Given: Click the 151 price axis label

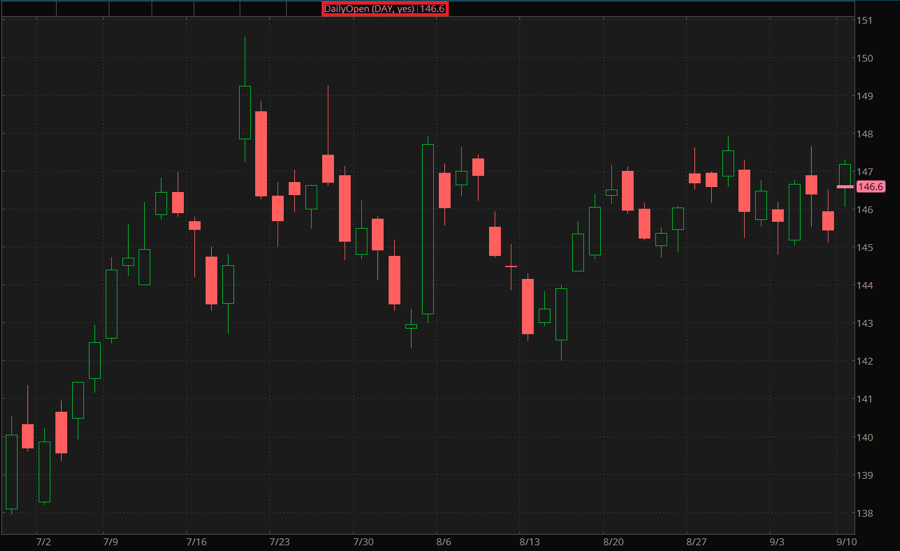Looking at the screenshot, I should tap(865, 20).
